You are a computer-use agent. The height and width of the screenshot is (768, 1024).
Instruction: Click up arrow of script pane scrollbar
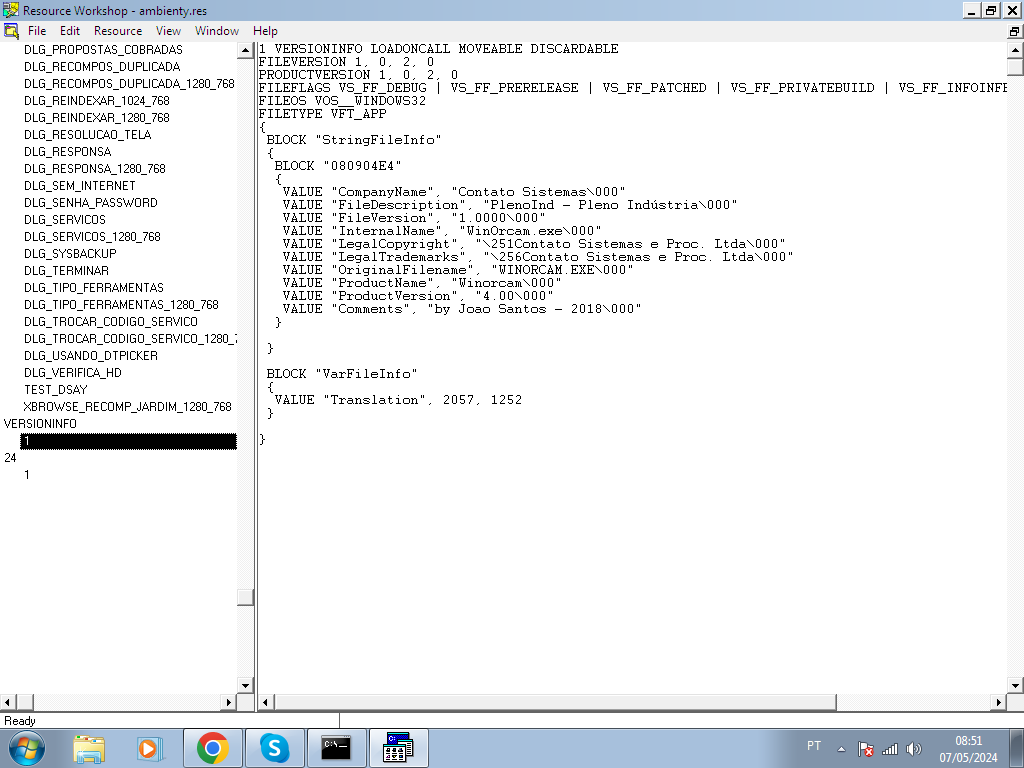1016,50
